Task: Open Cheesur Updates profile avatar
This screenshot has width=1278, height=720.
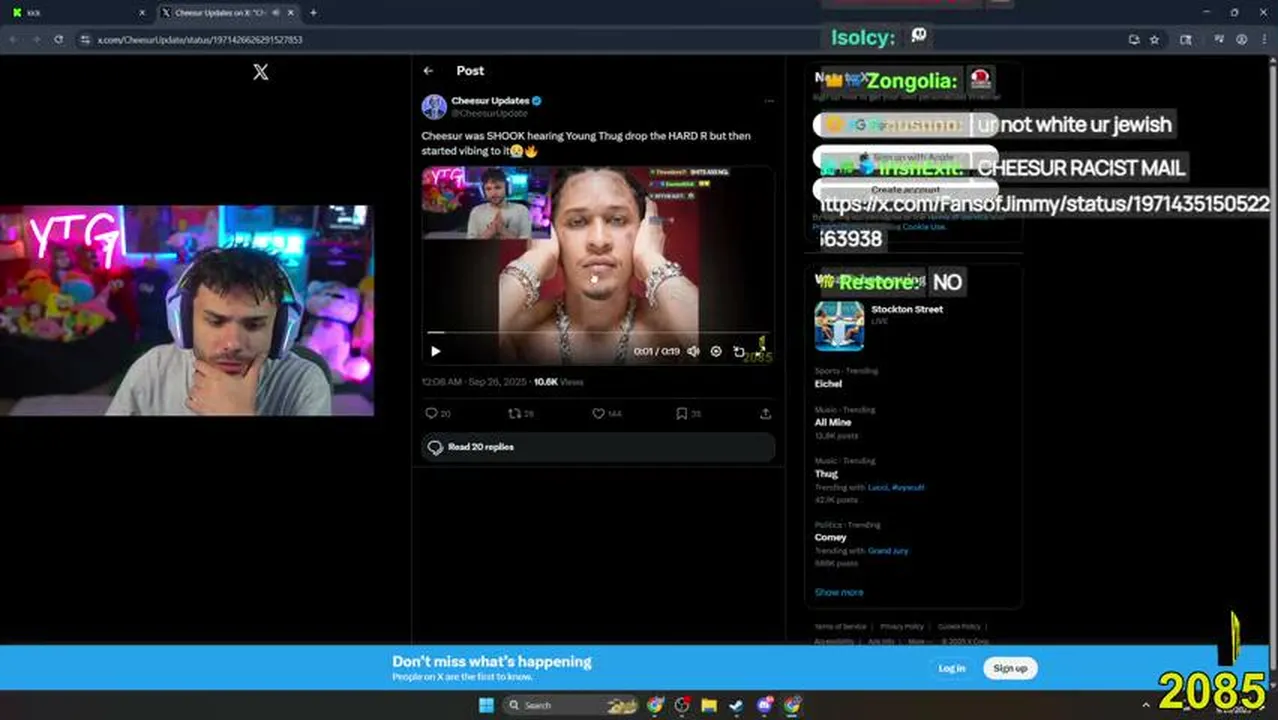Action: tap(434, 107)
